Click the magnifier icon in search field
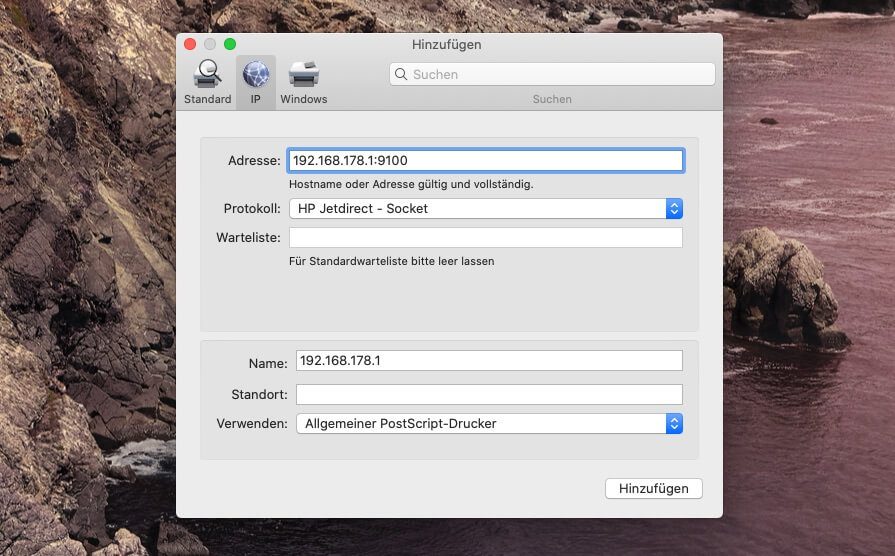895x556 pixels. click(401, 74)
